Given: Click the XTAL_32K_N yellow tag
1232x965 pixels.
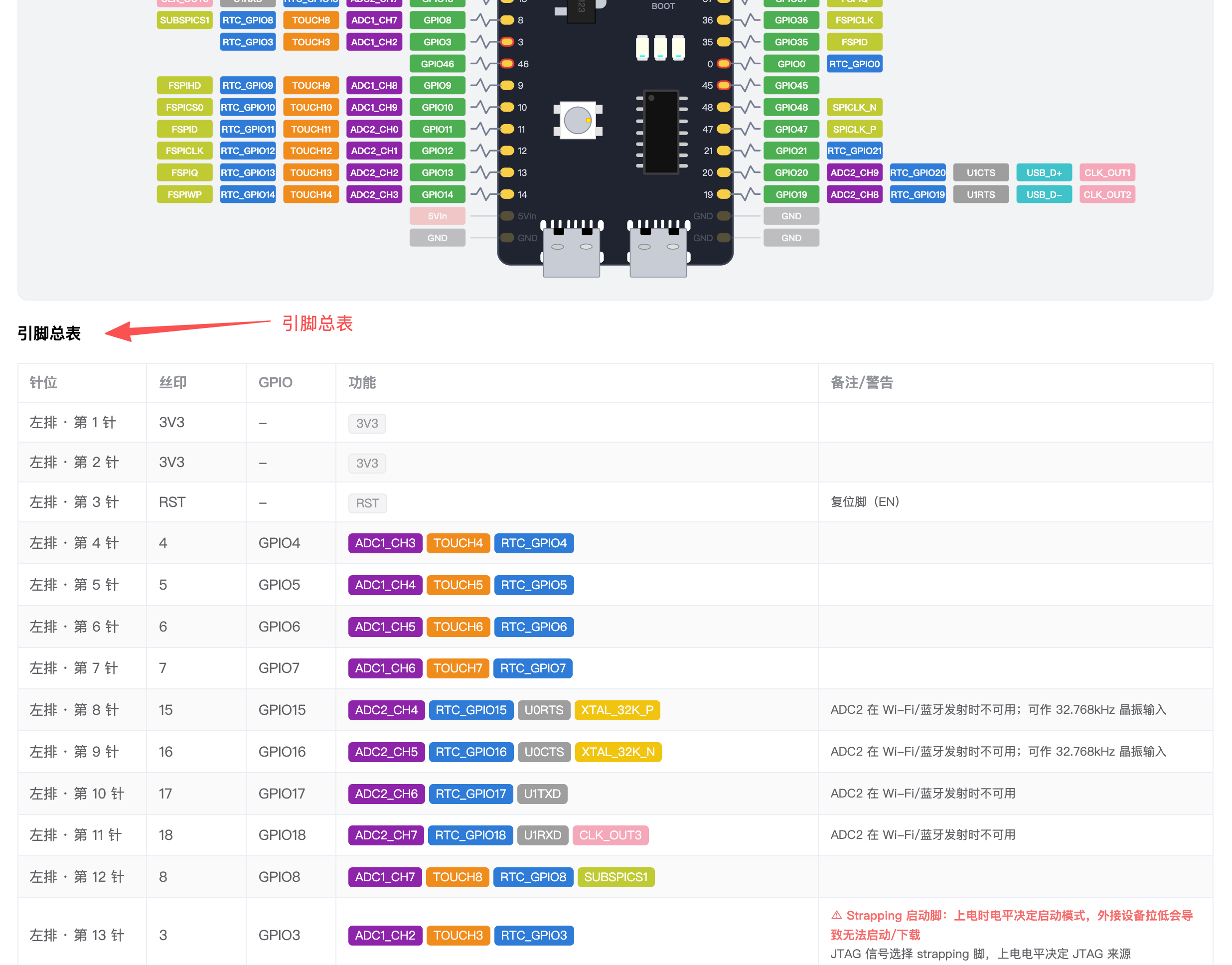Looking at the screenshot, I should coord(618,752).
